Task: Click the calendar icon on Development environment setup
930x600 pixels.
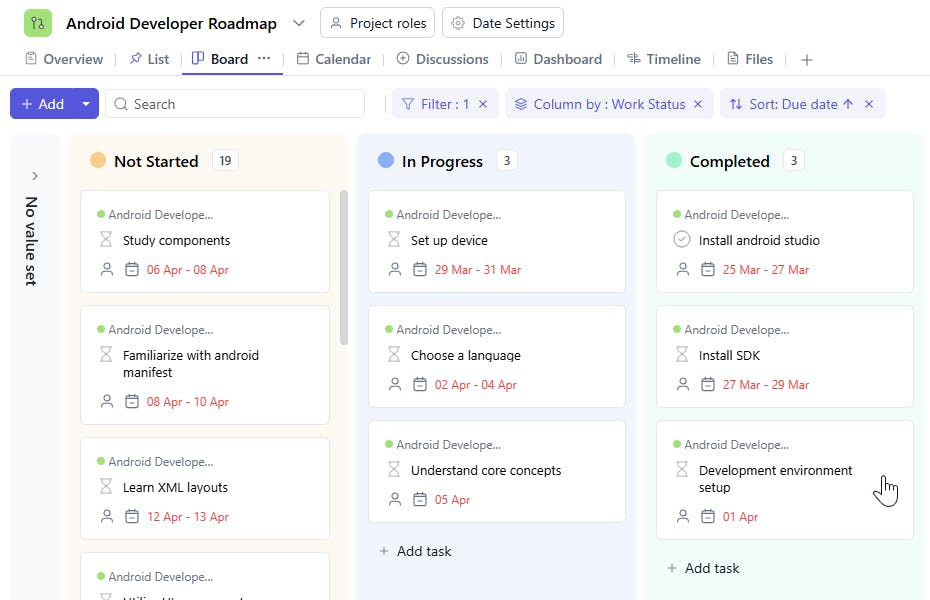Action: 708,517
